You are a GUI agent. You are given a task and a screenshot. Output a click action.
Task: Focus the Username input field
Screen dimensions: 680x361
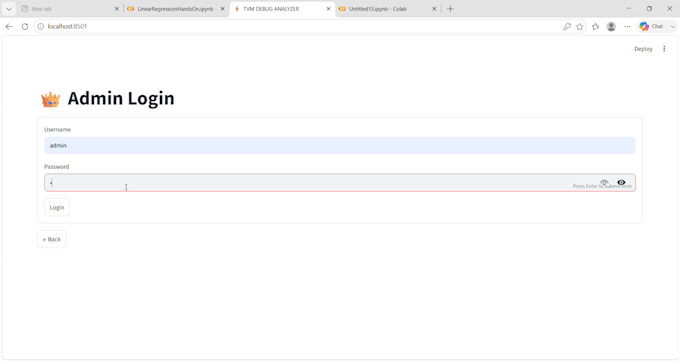(340, 145)
